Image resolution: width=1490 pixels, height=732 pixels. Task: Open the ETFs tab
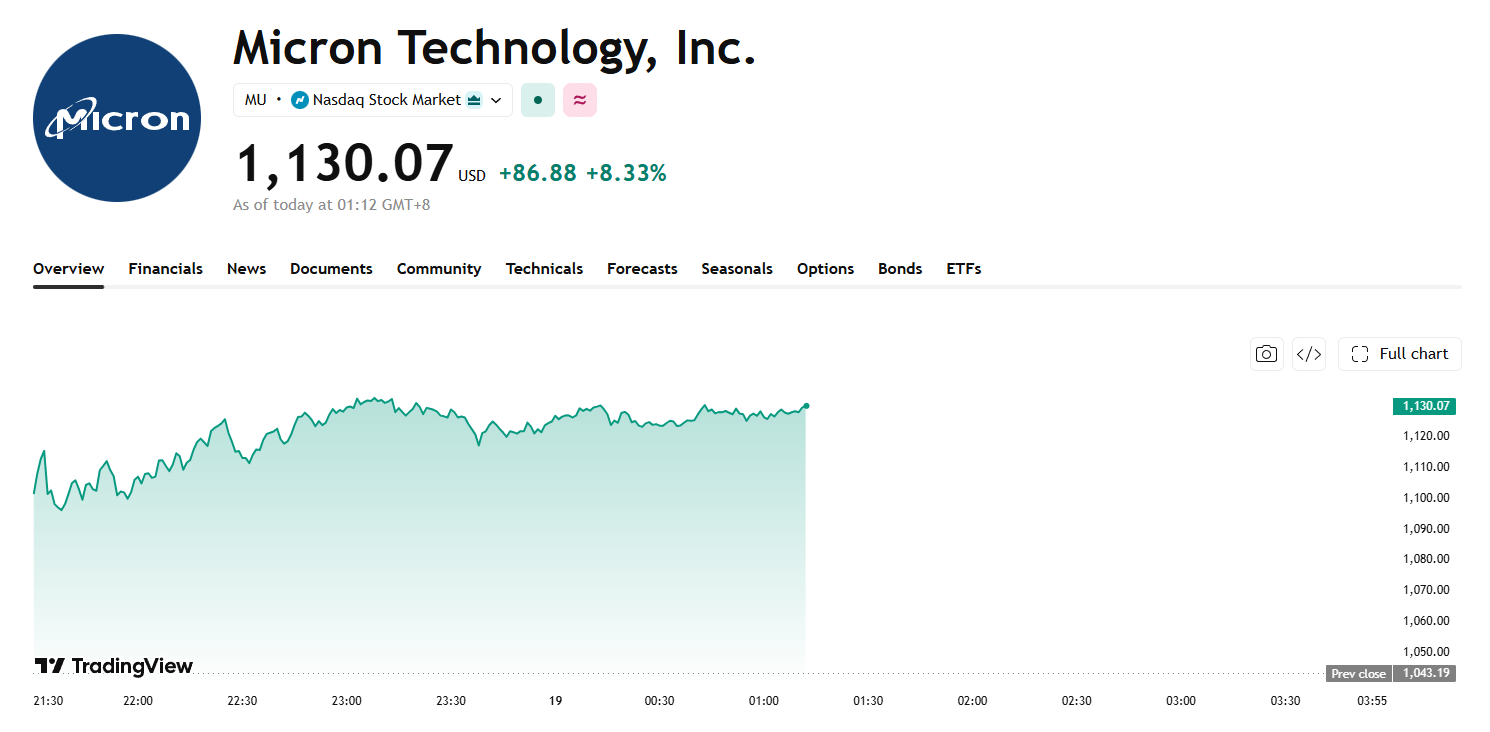pos(964,269)
